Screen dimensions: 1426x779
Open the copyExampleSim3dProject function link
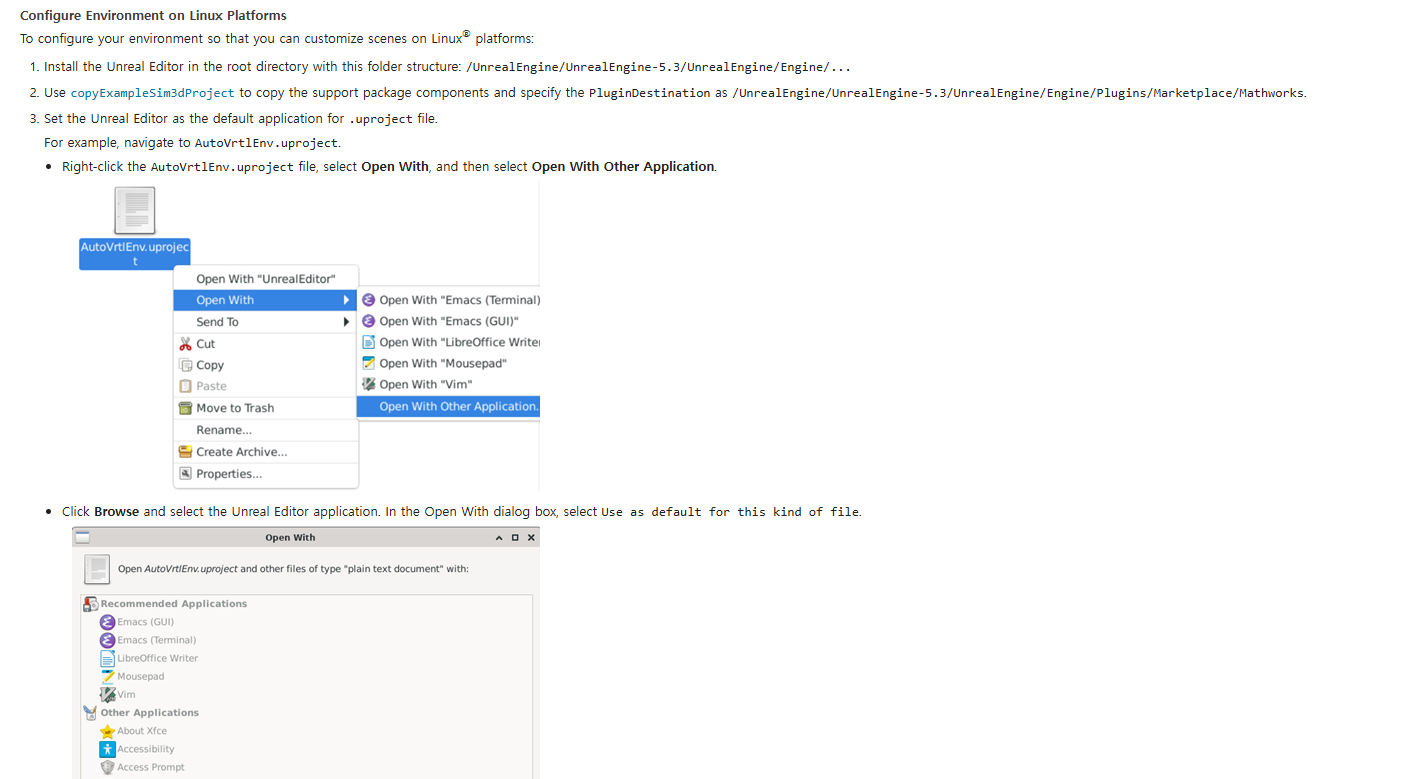pyautogui.click(x=152, y=93)
